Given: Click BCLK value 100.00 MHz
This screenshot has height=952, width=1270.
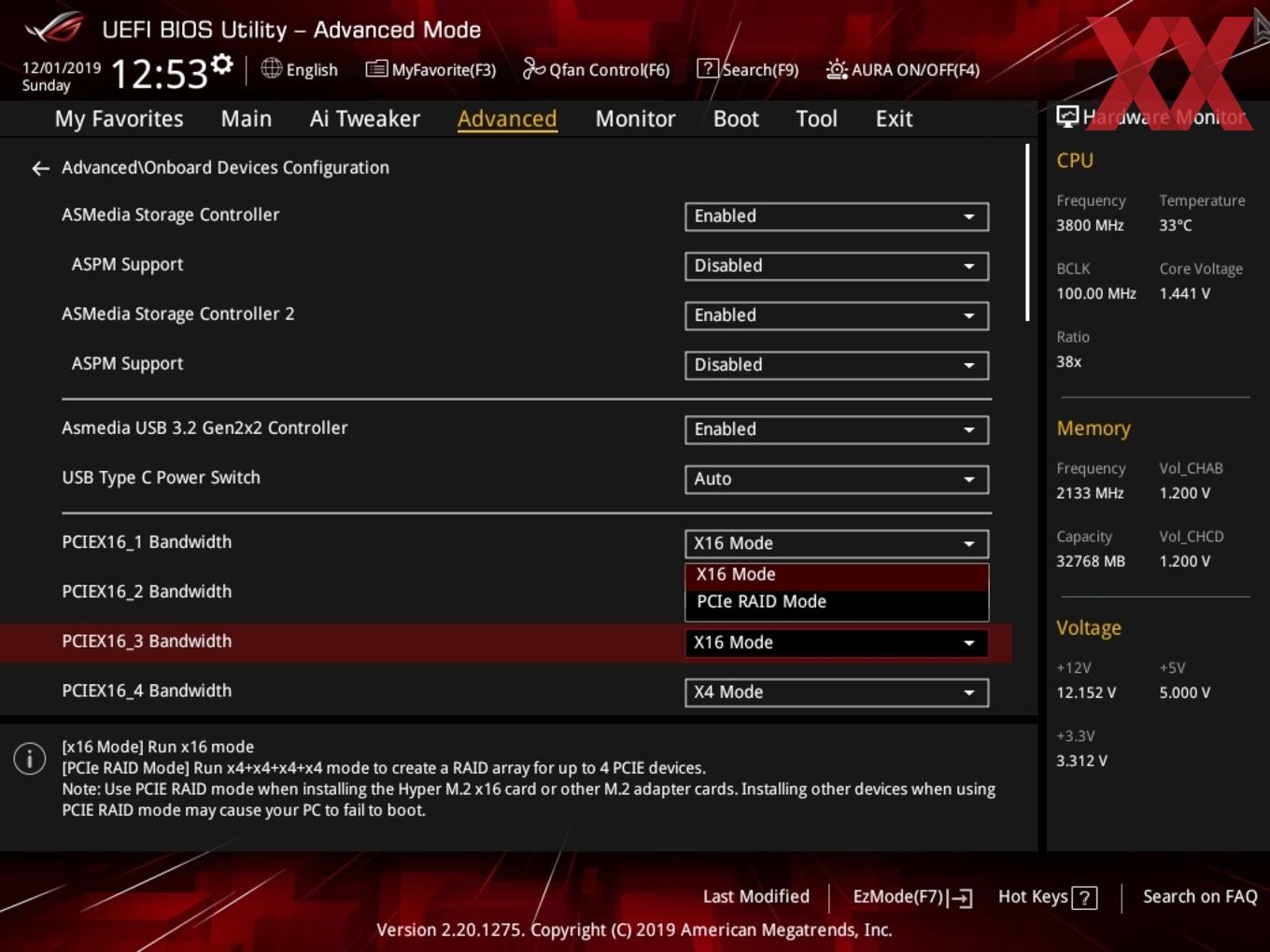Looking at the screenshot, I should pos(1096,294).
